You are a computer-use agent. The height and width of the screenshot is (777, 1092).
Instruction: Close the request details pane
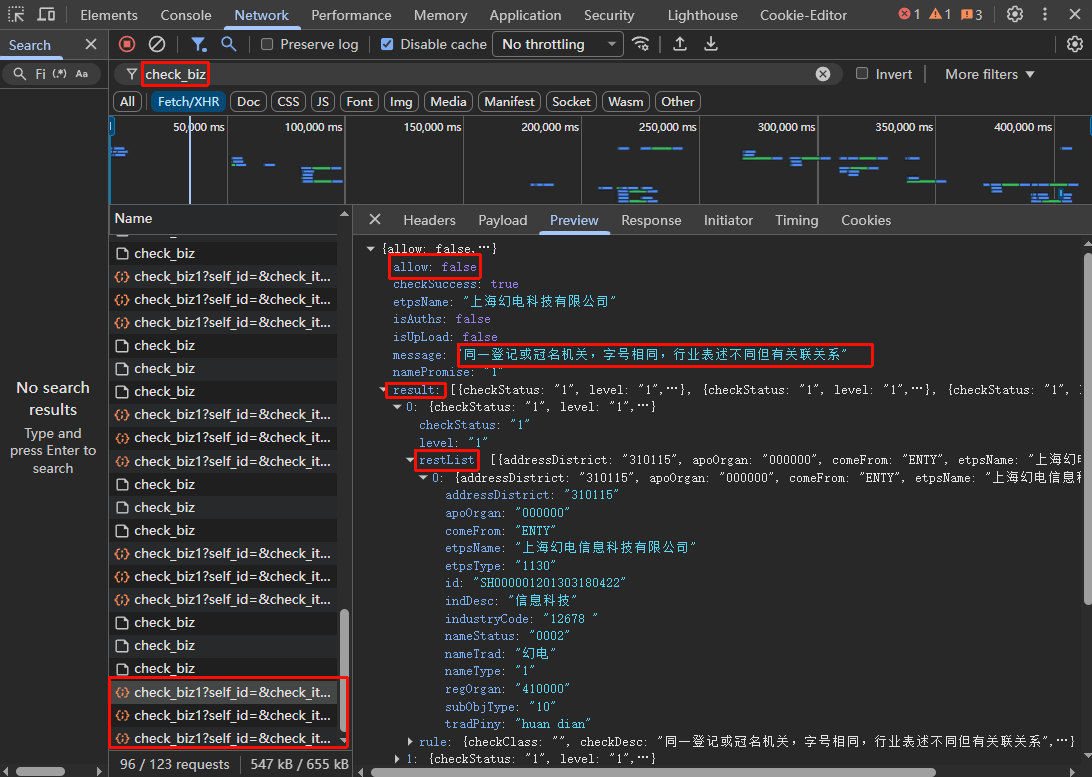[375, 220]
